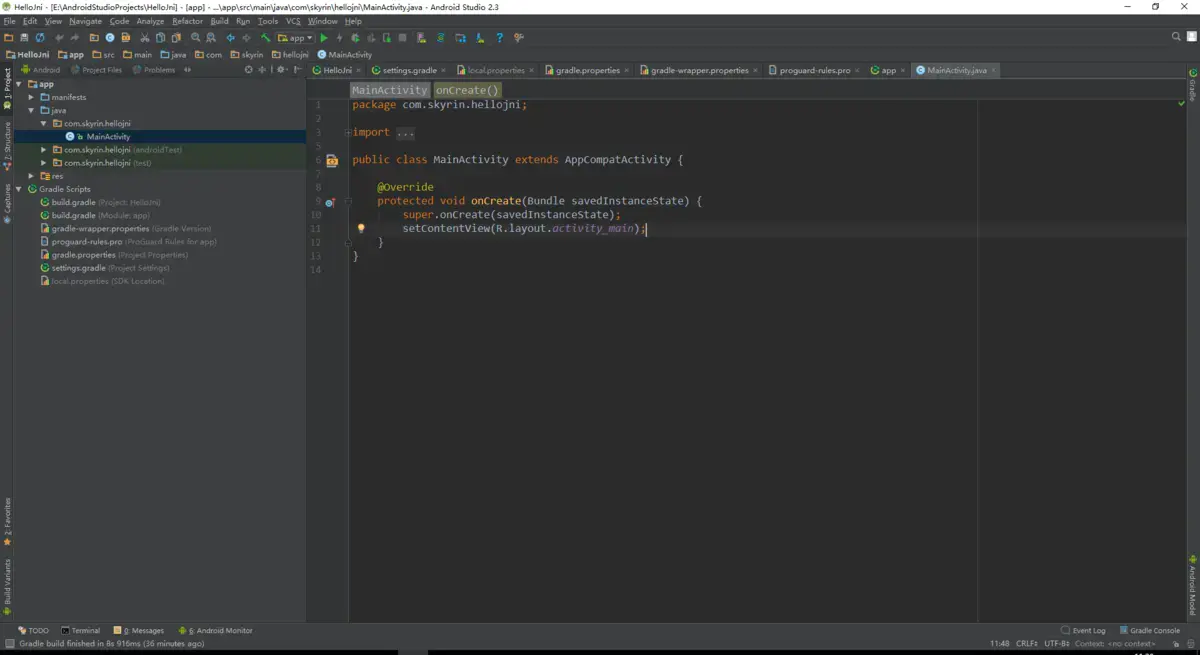Collapse the Gradle Scripts node
The height and width of the screenshot is (655, 1200).
[19, 189]
